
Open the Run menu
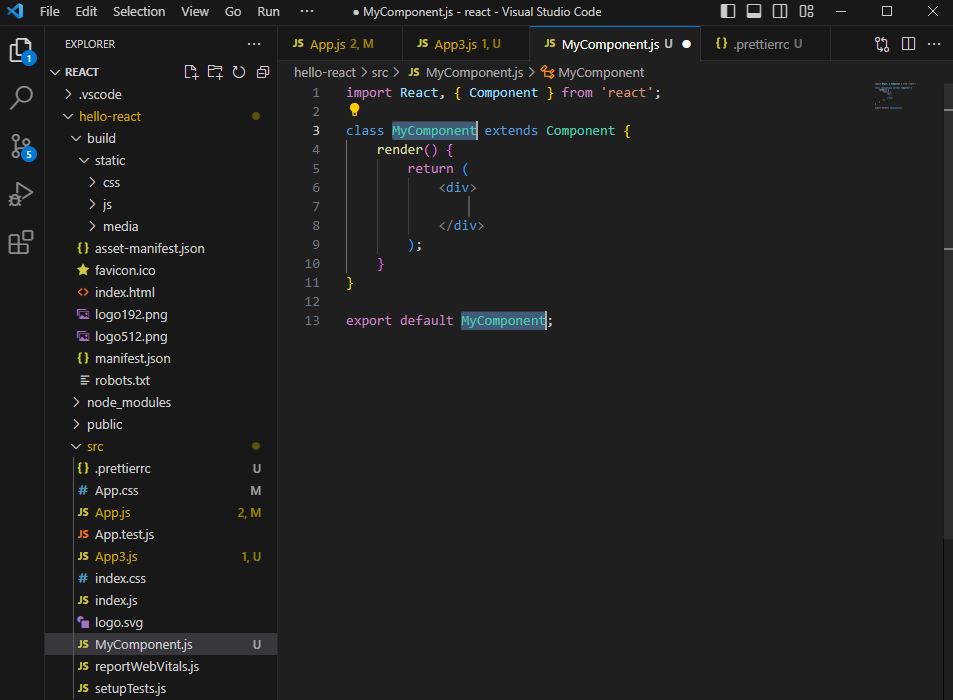coord(268,12)
